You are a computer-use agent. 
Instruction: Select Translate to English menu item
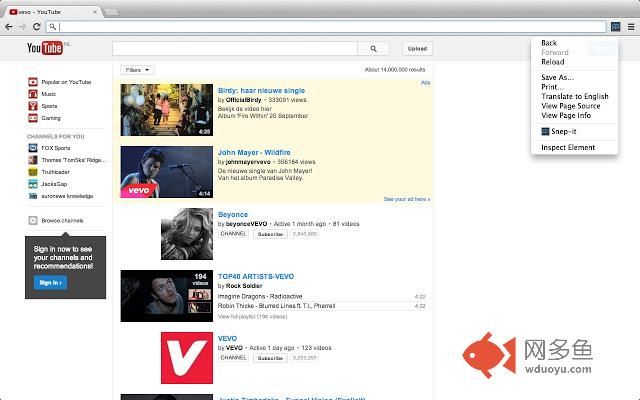(x=575, y=96)
